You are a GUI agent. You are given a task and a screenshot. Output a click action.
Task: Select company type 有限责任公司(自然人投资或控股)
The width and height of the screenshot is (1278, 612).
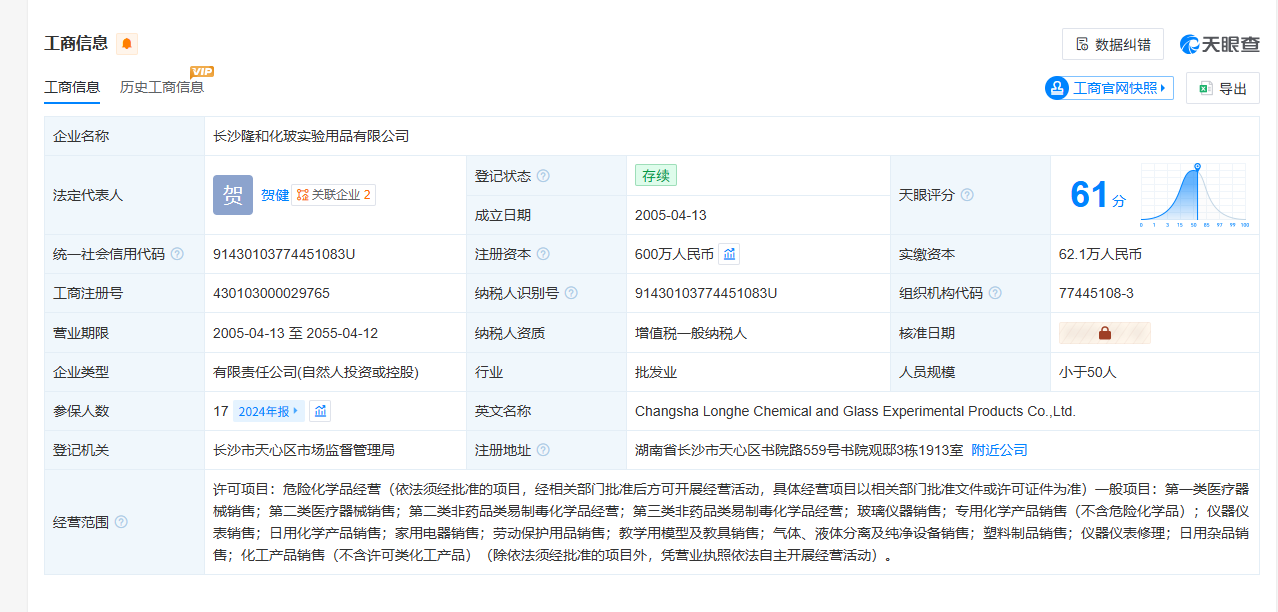coord(316,372)
